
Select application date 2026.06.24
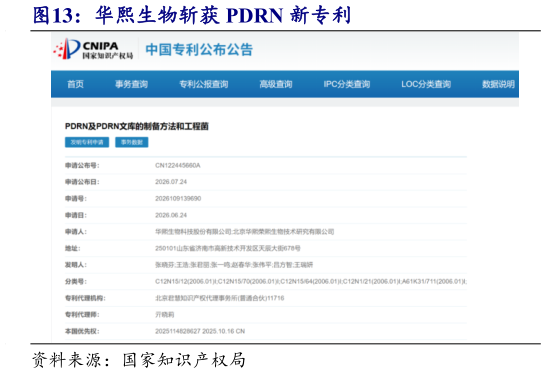[x=171, y=215]
